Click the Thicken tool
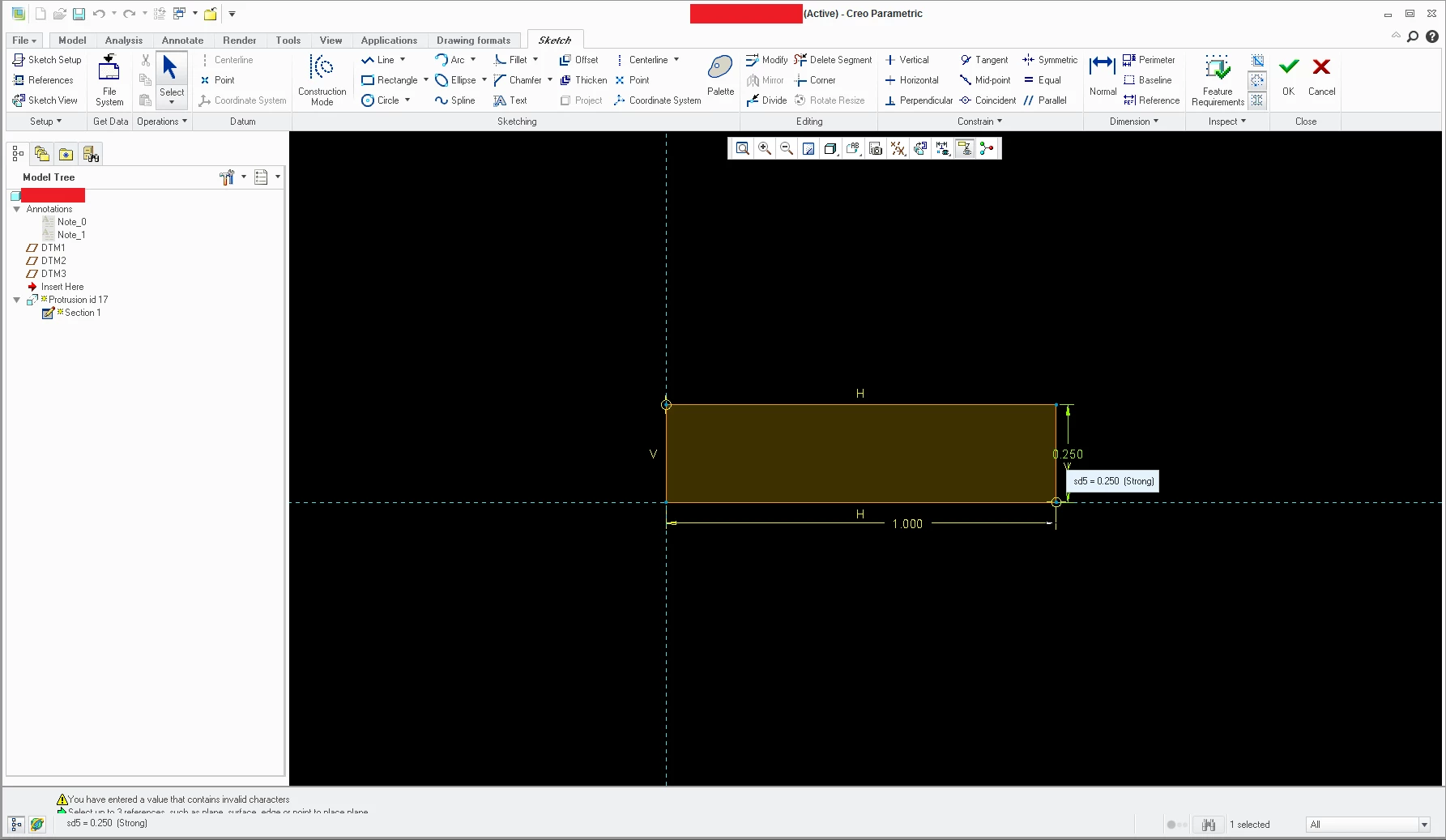The image size is (1446, 840). click(583, 80)
